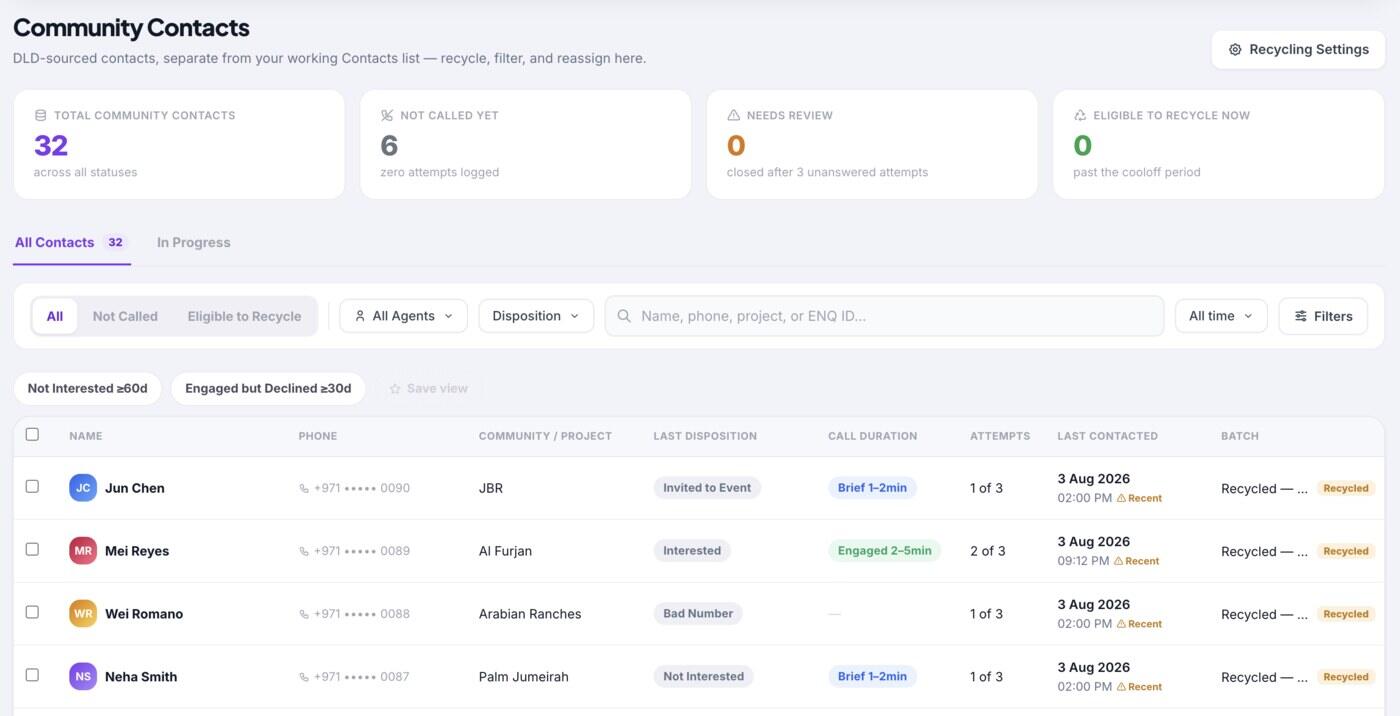Click the Name column header
This screenshot has height=716, width=1400.
[x=86, y=436]
